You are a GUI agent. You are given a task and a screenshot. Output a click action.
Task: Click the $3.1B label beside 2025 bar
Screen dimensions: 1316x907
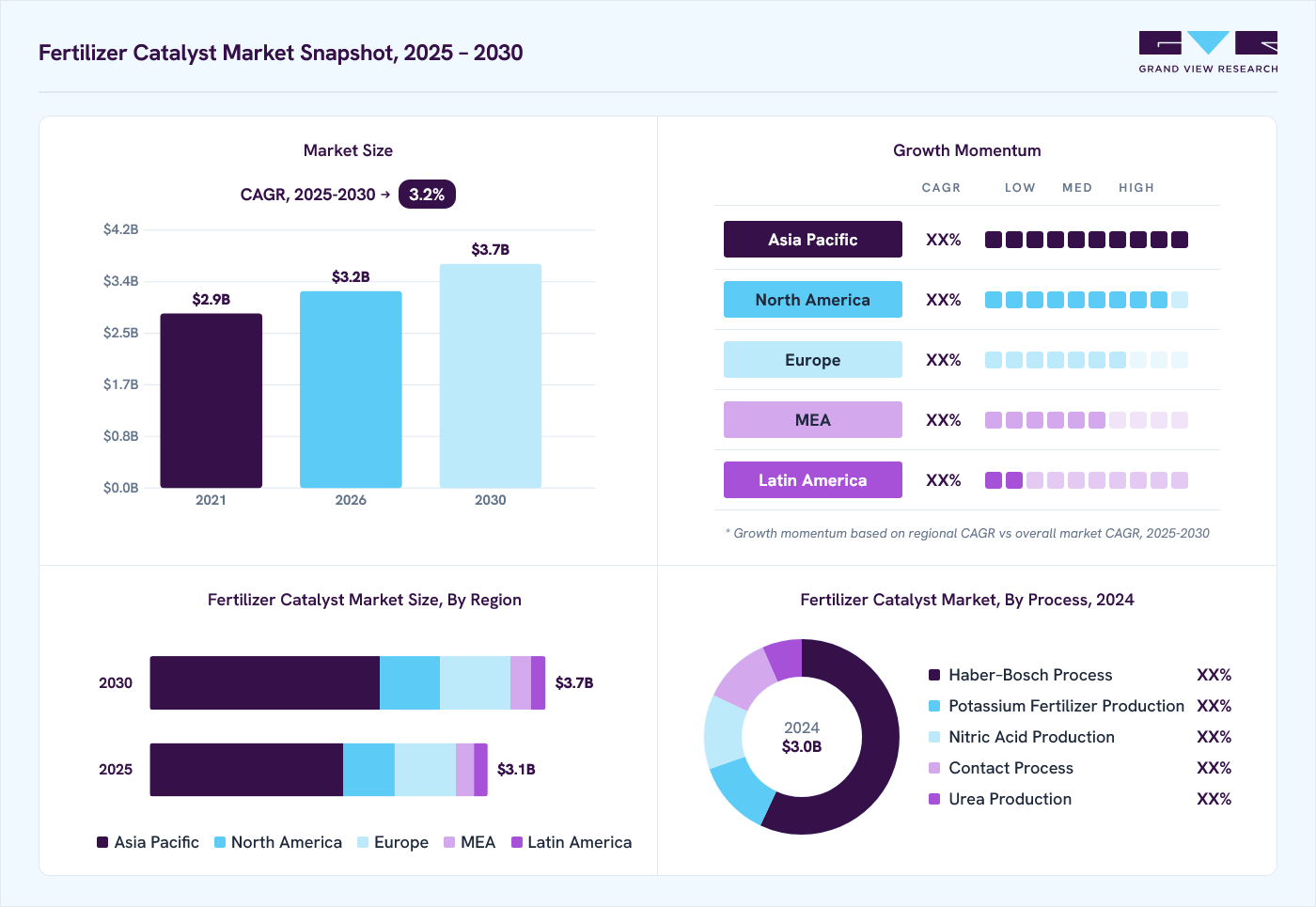tap(516, 770)
